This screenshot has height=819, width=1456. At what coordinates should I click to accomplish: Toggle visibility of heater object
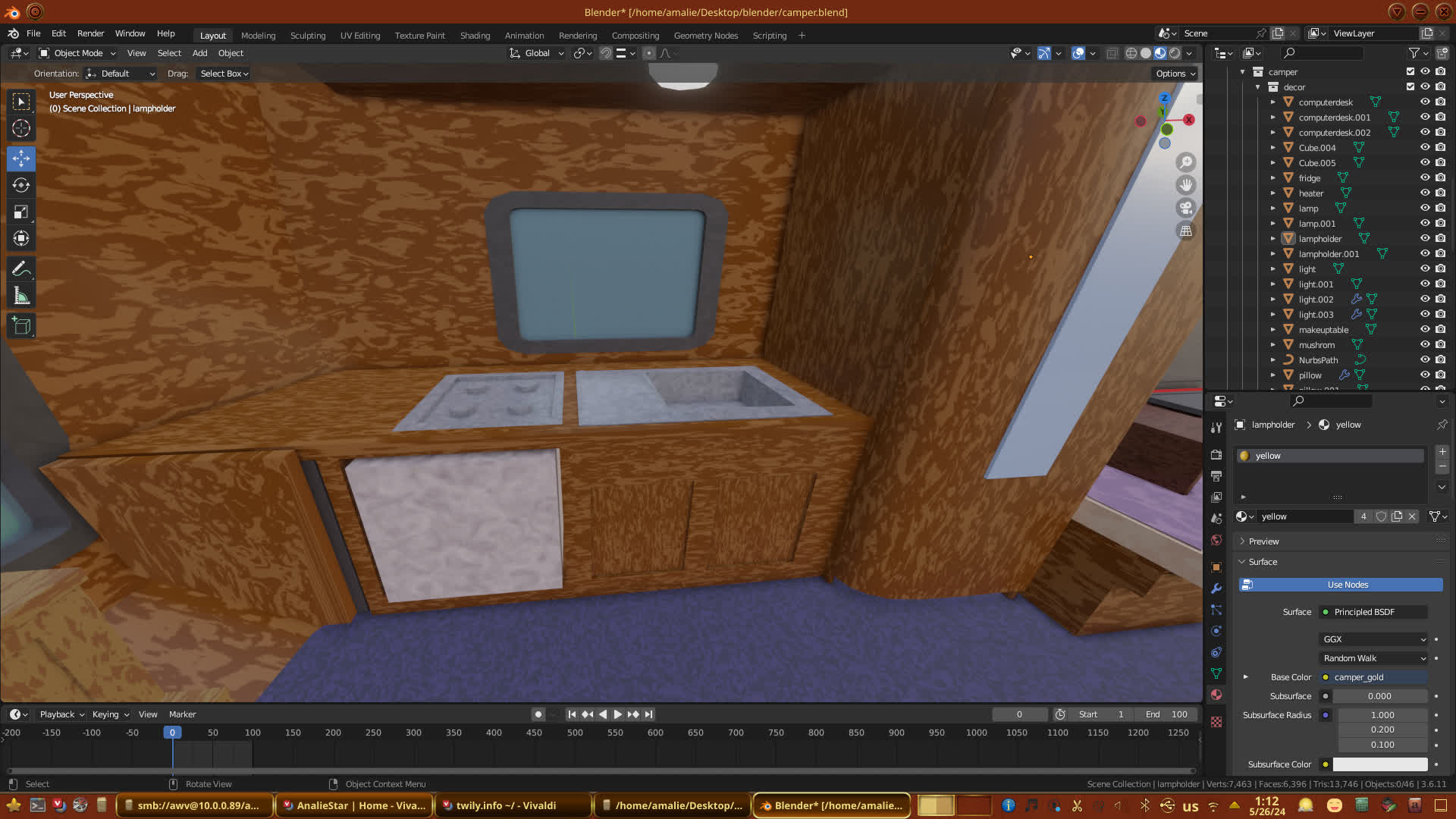tap(1425, 193)
